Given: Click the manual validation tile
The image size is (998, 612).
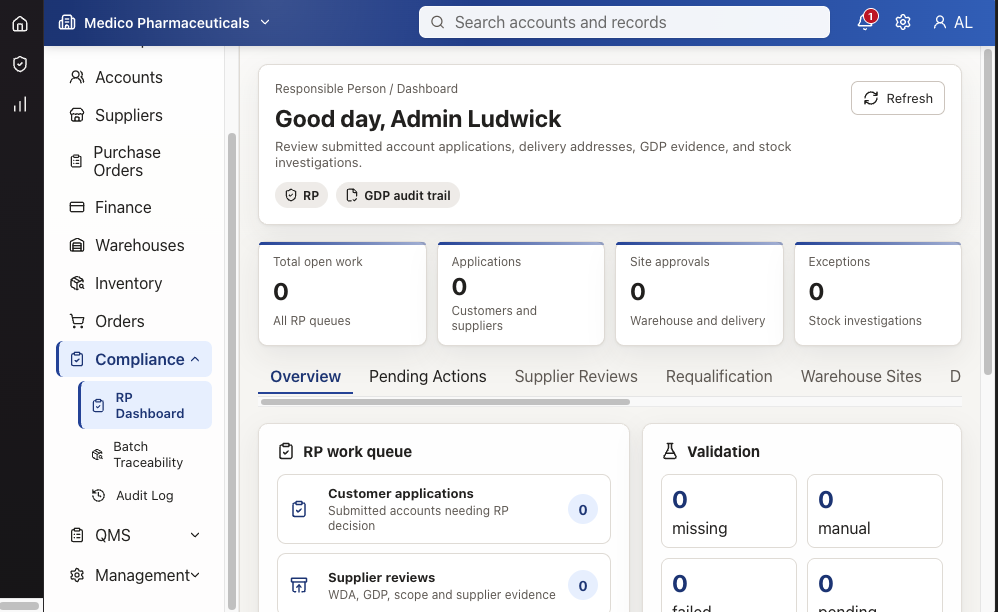Looking at the screenshot, I should click(875, 511).
